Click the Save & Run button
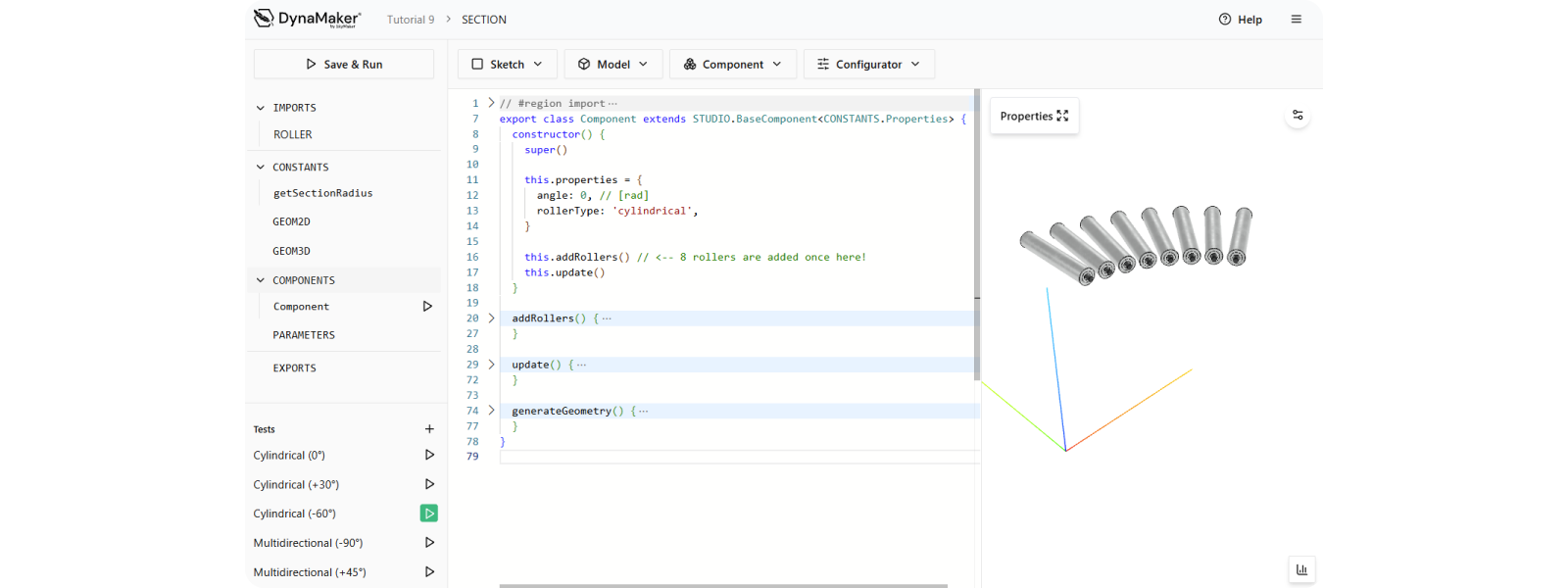Viewport: 1568px width, 588px height. click(x=344, y=65)
